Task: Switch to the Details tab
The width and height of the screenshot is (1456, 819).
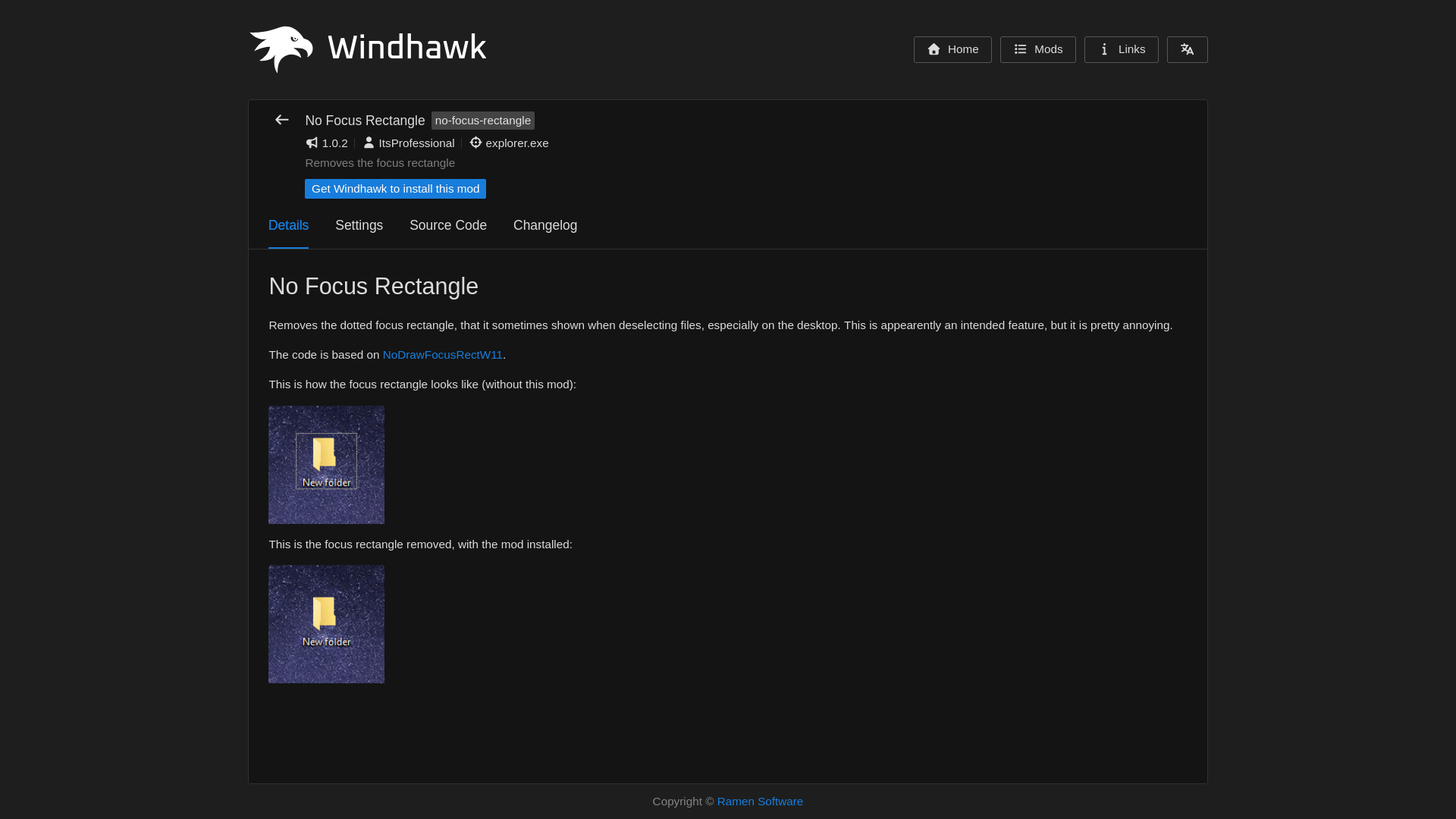Action: (288, 225)
